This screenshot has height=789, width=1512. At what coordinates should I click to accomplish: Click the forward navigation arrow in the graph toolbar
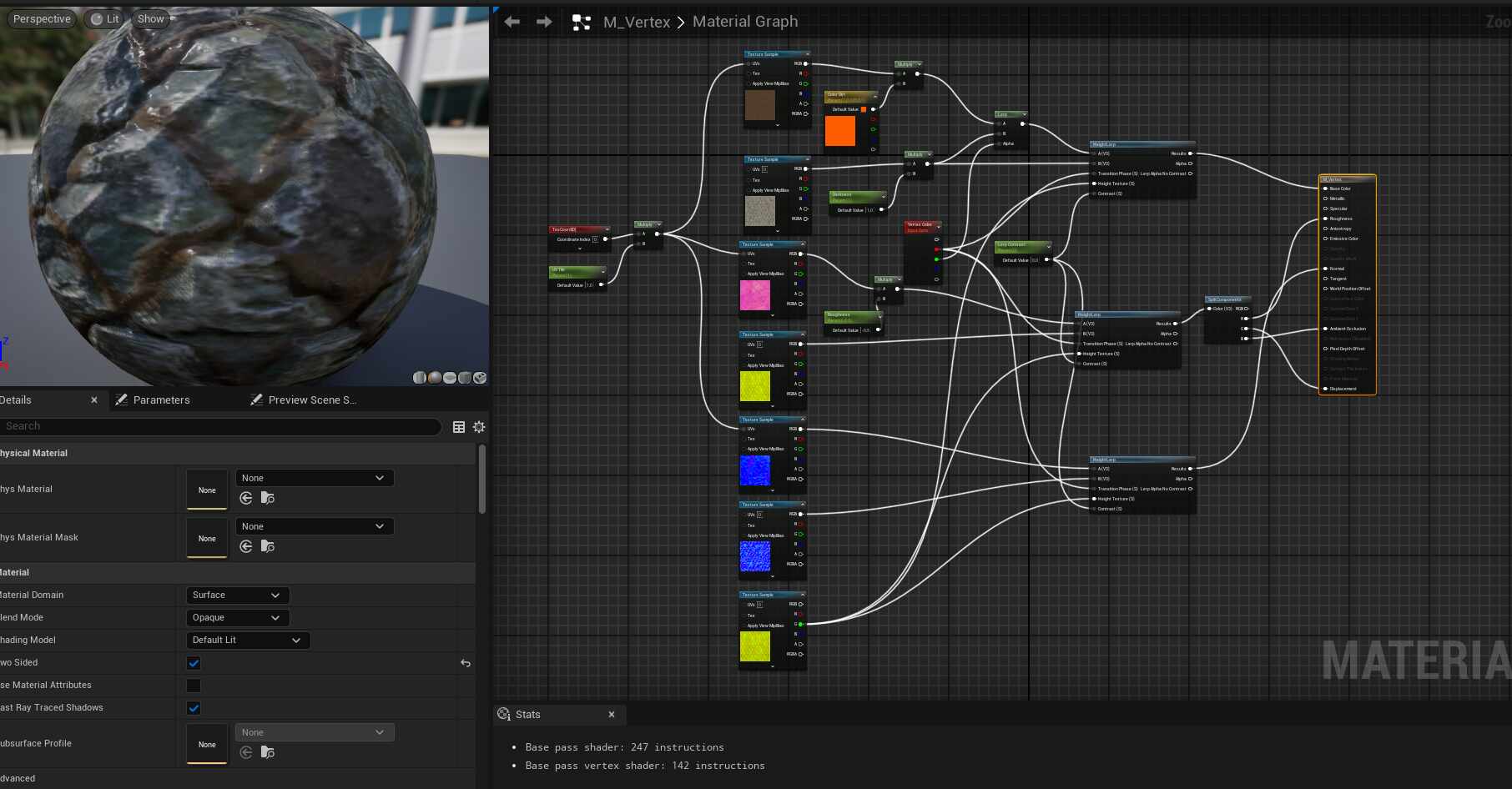coord(544,22)
